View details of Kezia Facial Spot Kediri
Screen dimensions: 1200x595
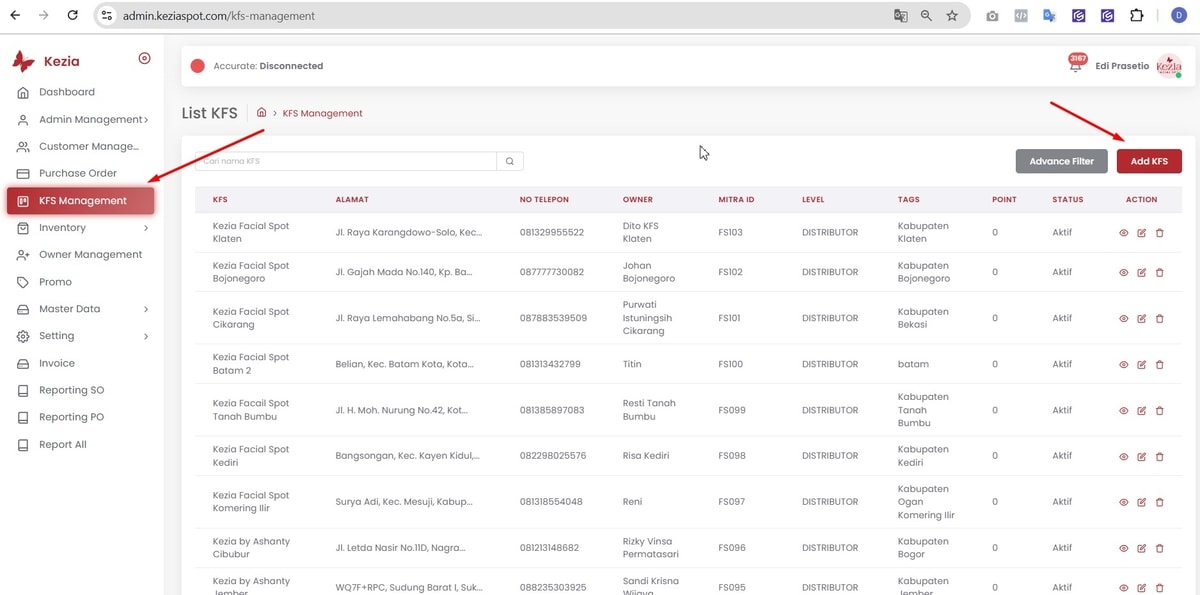tap(1123, 456)
